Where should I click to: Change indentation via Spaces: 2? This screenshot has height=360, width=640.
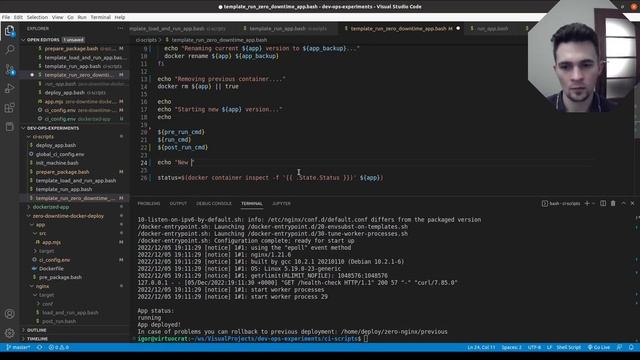[511, 347]
